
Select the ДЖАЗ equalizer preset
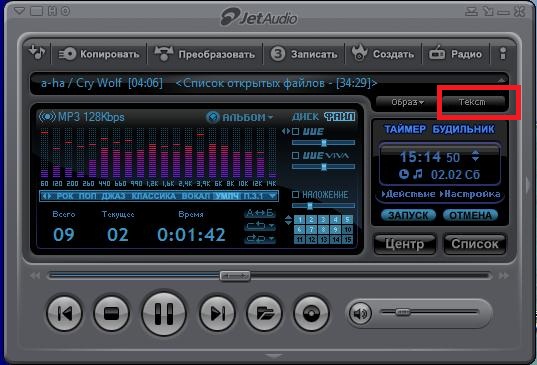pos(113,196)
